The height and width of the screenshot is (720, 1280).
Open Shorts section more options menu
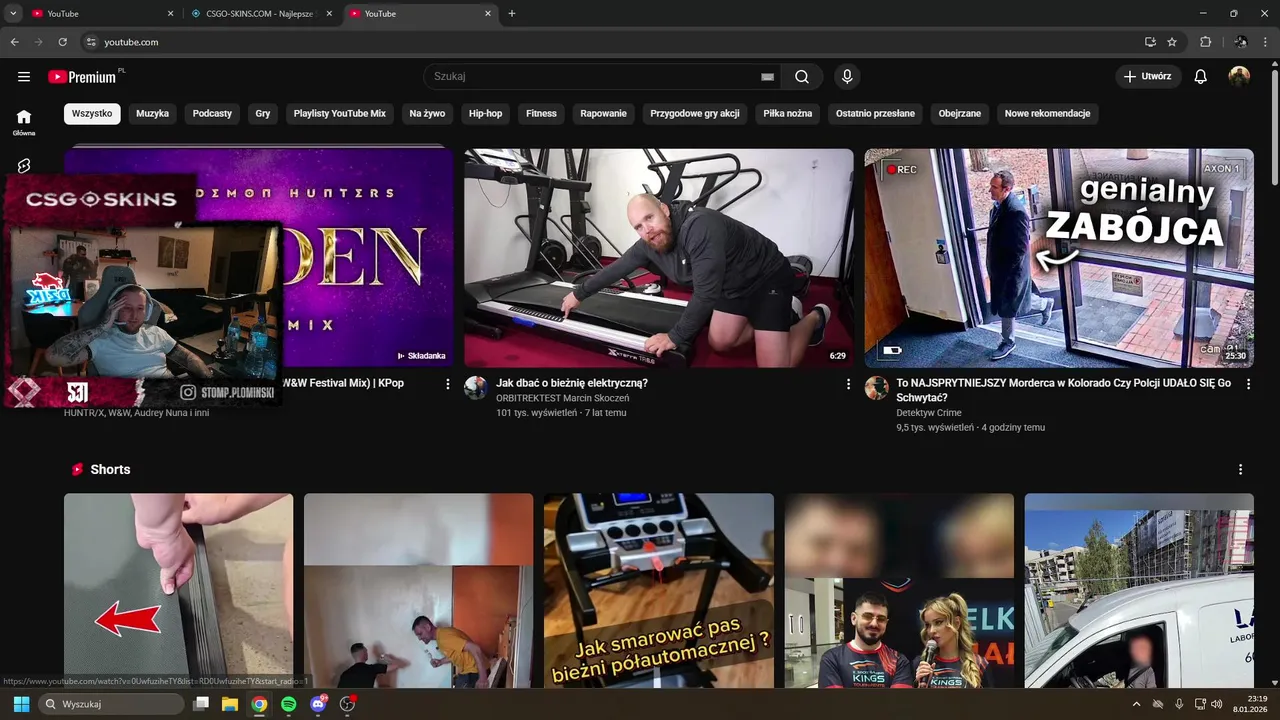(1240, 469)
